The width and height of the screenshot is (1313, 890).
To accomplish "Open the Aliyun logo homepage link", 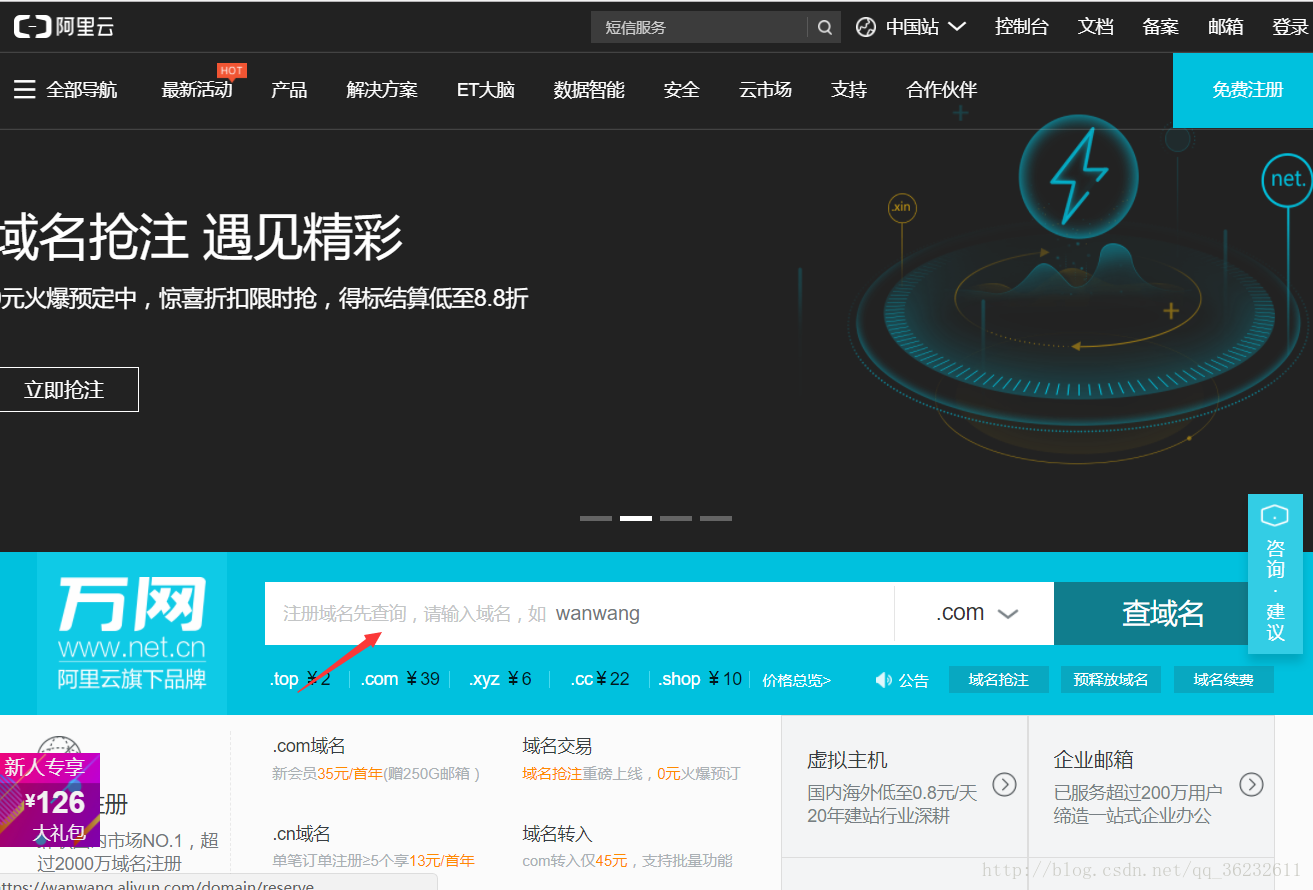I will pyautogui.click(x=64, y=27).
